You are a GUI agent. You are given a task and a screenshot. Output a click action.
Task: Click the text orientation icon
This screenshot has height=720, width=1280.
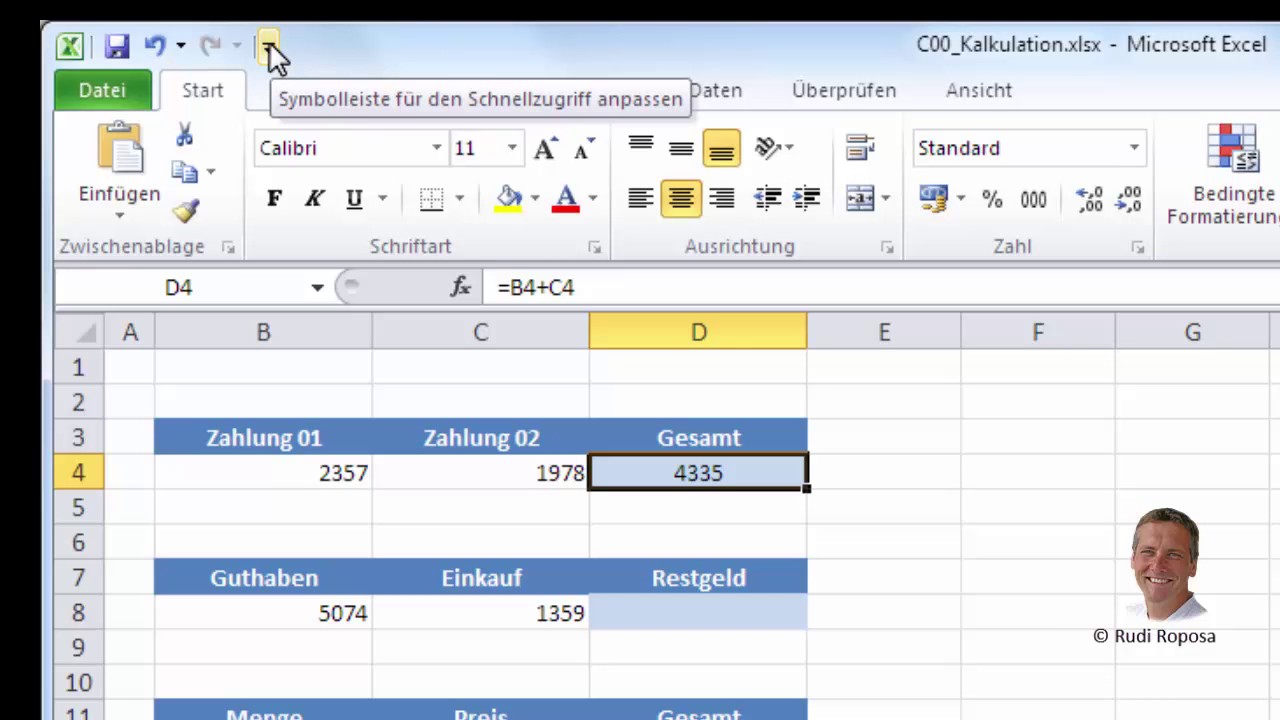tap(768, 148)
